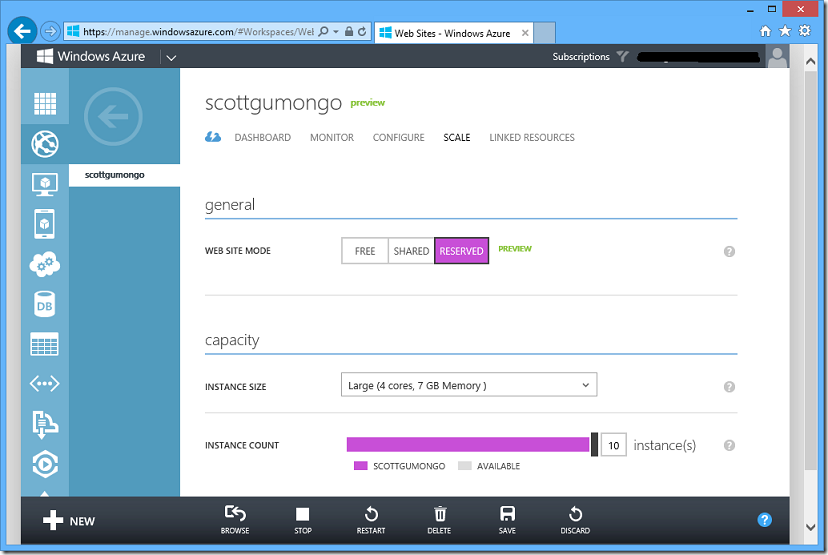828x555 pixels.
Task: Open Cloud Services gear-cloud icon in sidebar
Action: click(45, 264)
